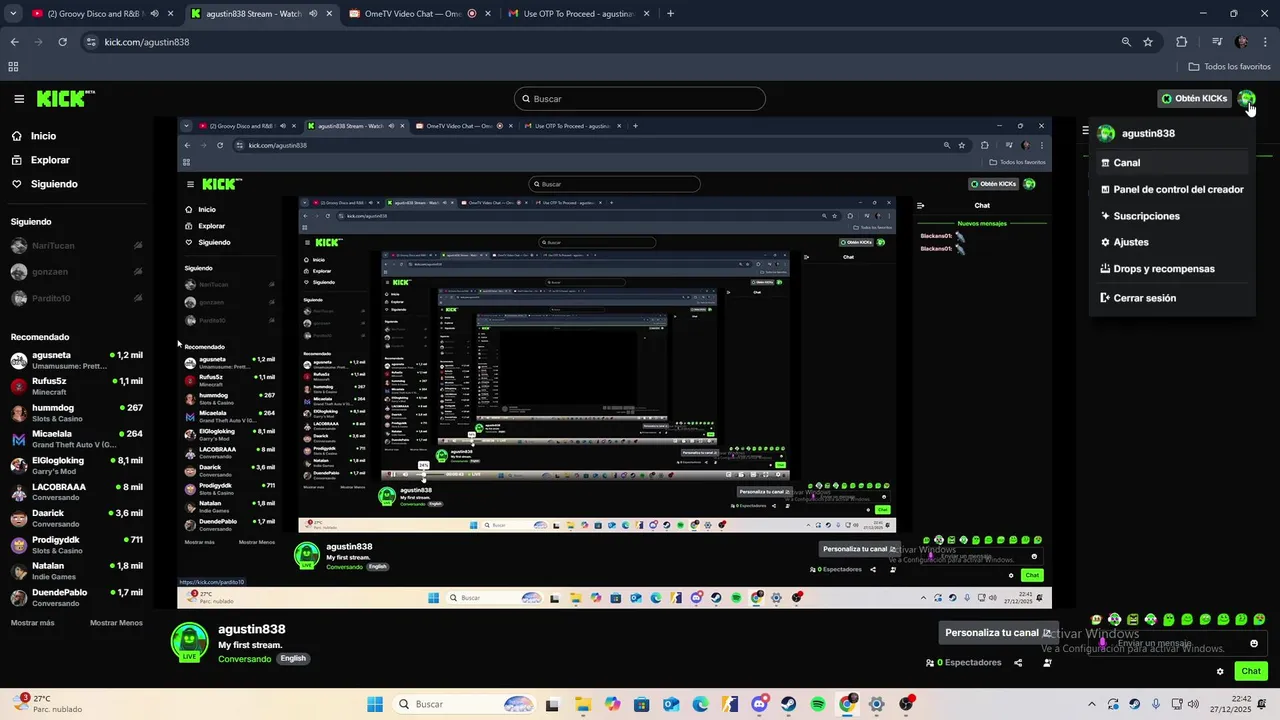This screenshot has width=1280, height=720.
Task: Open the Kick sidebar hamburger menu
Action: pyautogui.click(x=19, y=99)
